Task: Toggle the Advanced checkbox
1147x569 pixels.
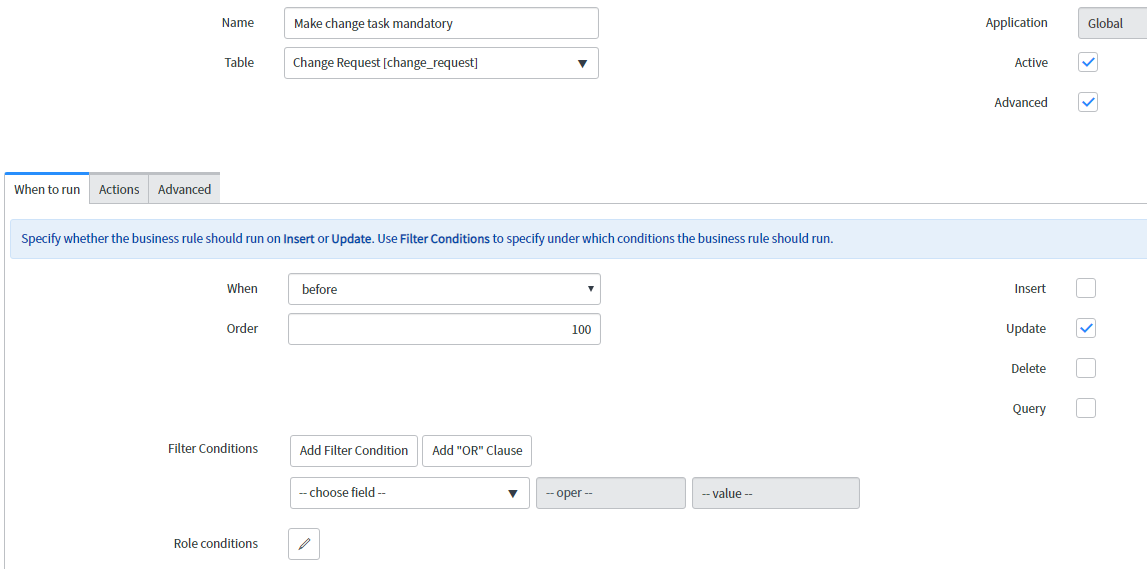Action: point(1088,102)
